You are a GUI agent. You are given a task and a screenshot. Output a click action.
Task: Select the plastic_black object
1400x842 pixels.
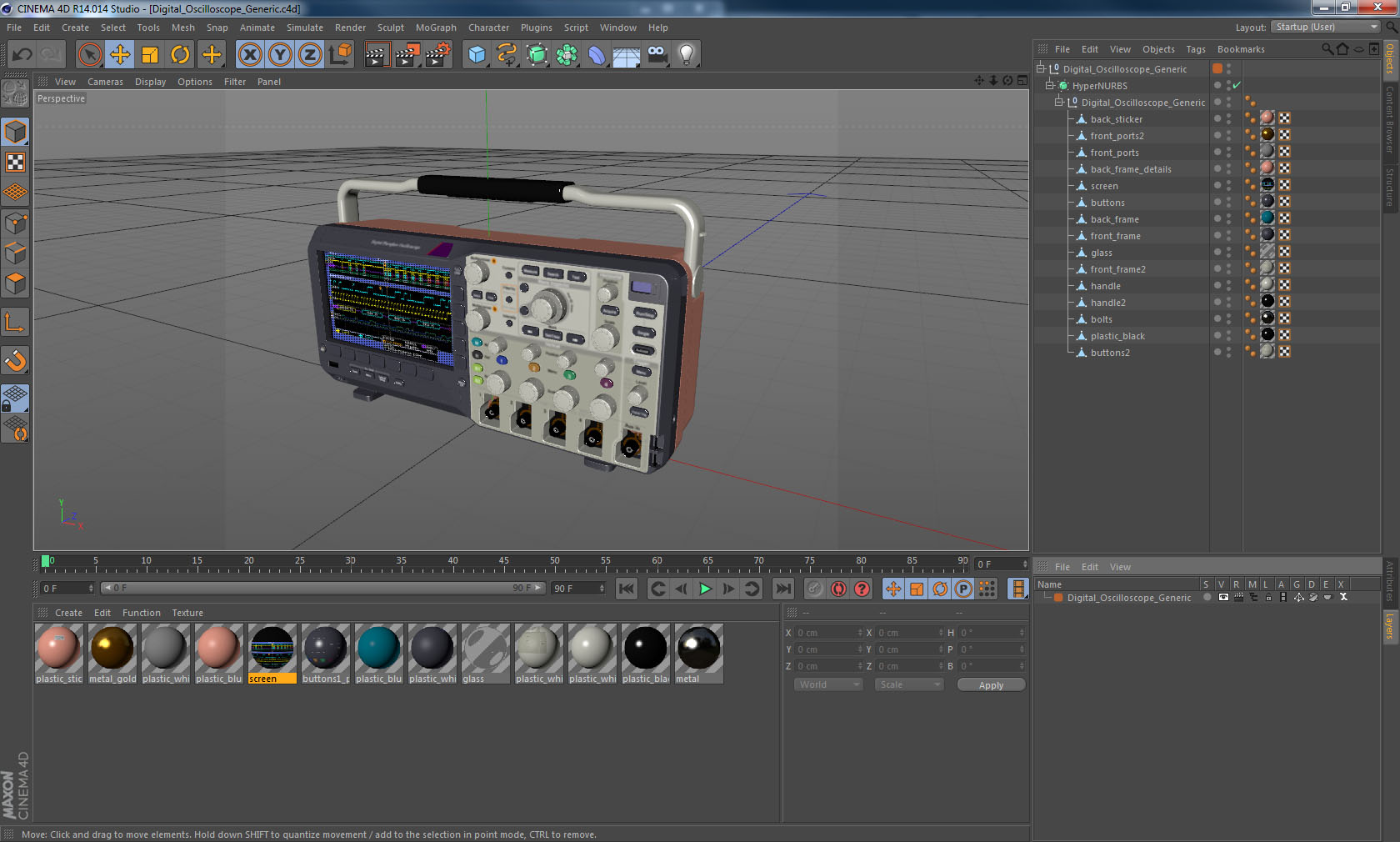1117,336
